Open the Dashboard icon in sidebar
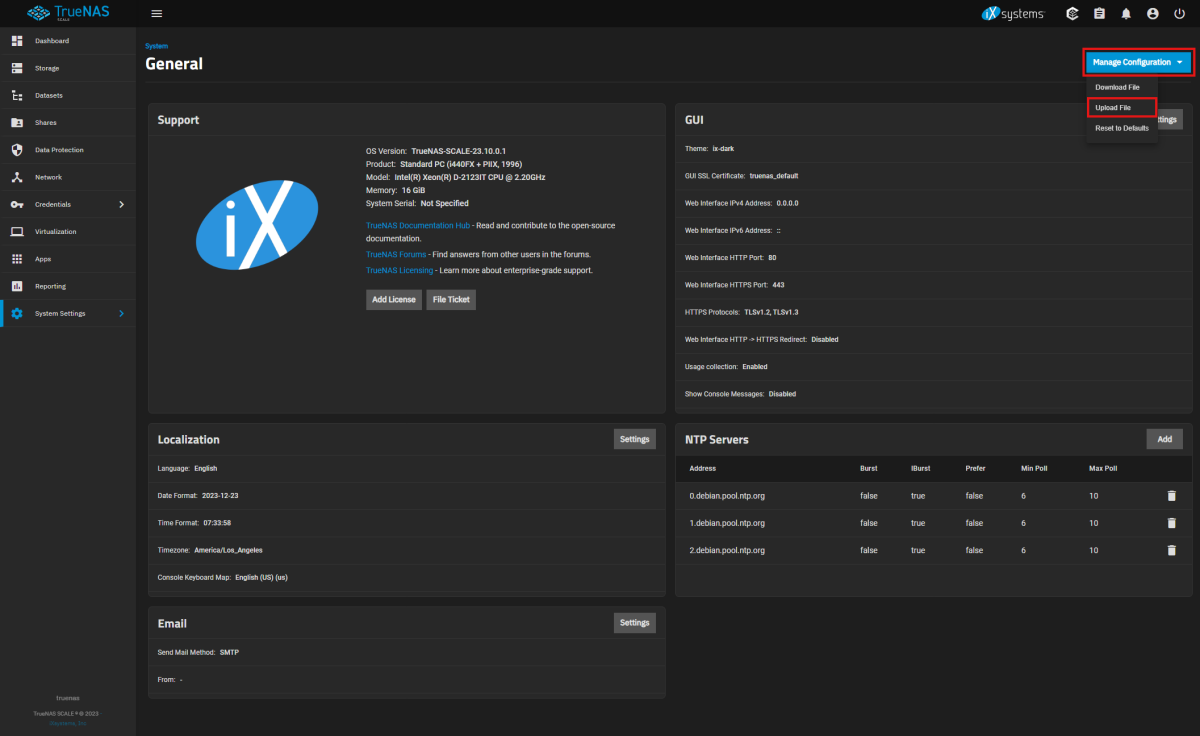 pyautogui.click(x=16, y=41)
